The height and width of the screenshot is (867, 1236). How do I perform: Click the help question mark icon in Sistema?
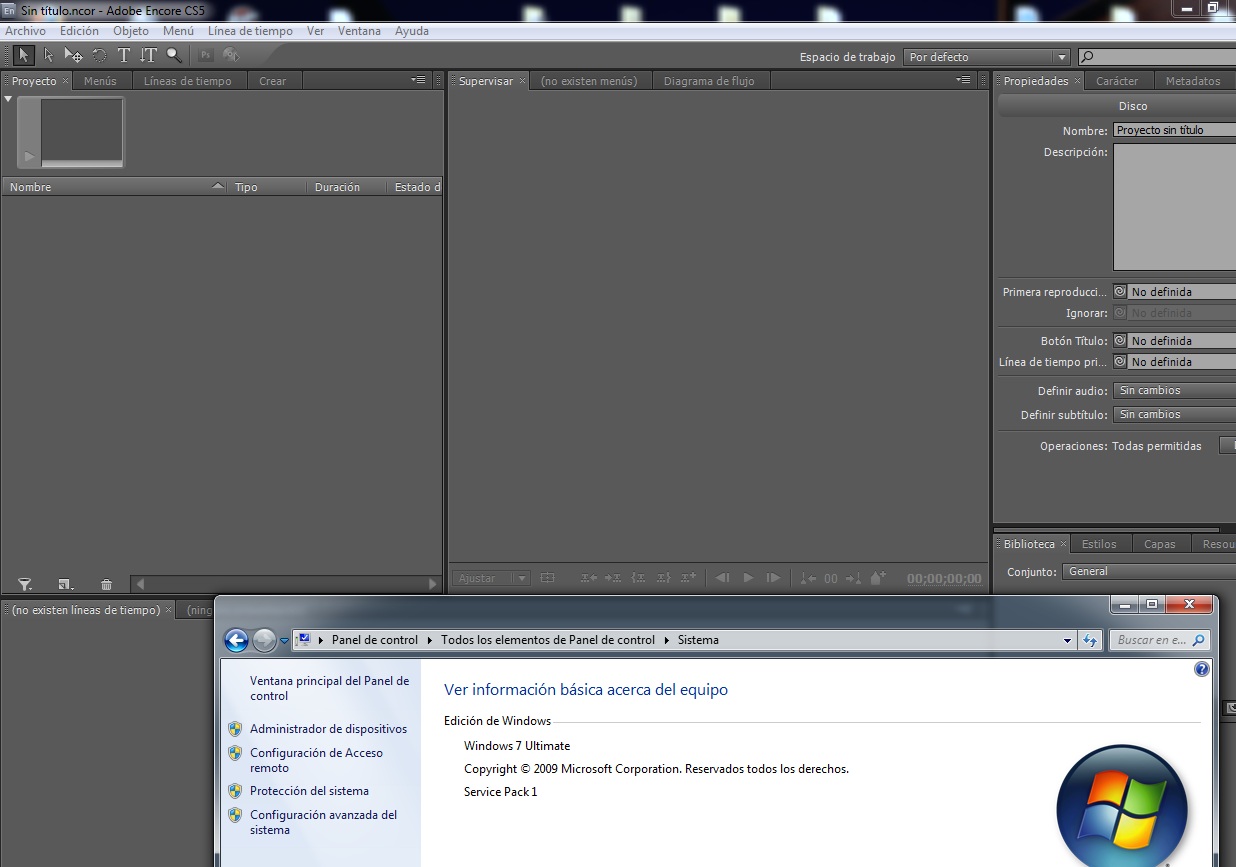pyautogui.click(x=1202, y=670)
